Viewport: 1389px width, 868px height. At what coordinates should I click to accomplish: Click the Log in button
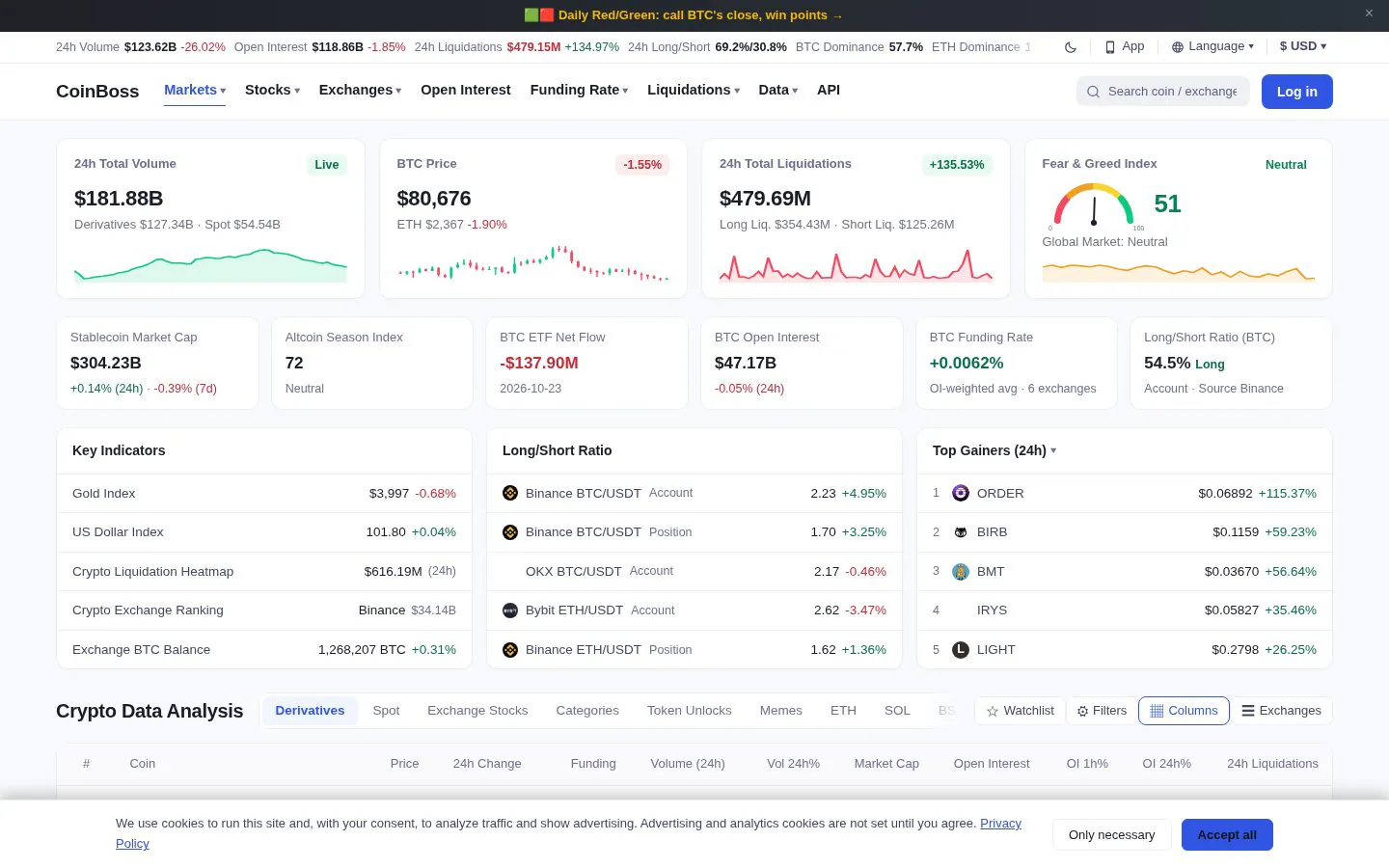[x=1296, y=92]
